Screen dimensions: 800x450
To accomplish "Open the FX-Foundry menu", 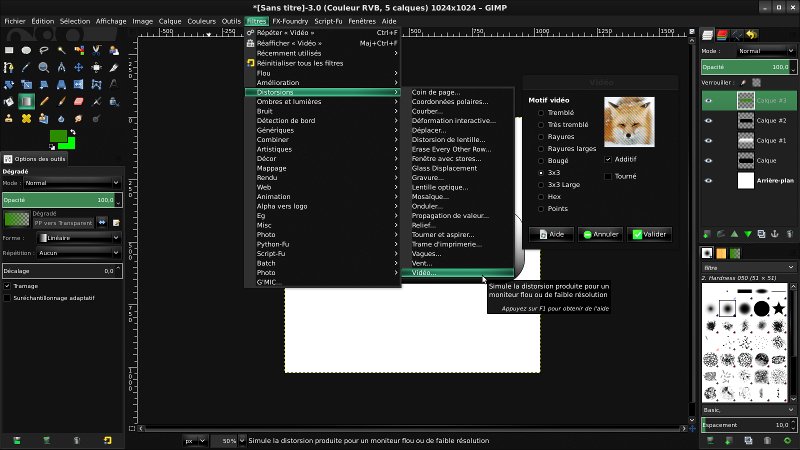I will 290,21.
